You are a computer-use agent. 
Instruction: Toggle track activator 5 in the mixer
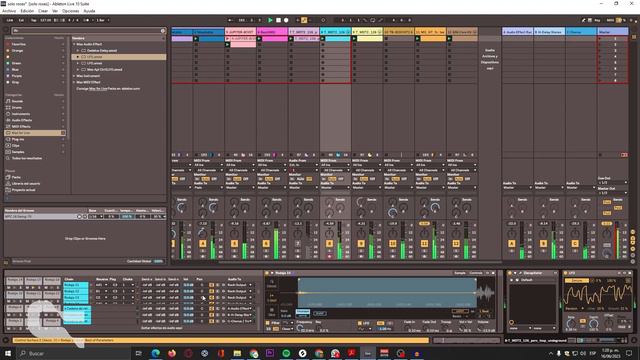point(234,243)
